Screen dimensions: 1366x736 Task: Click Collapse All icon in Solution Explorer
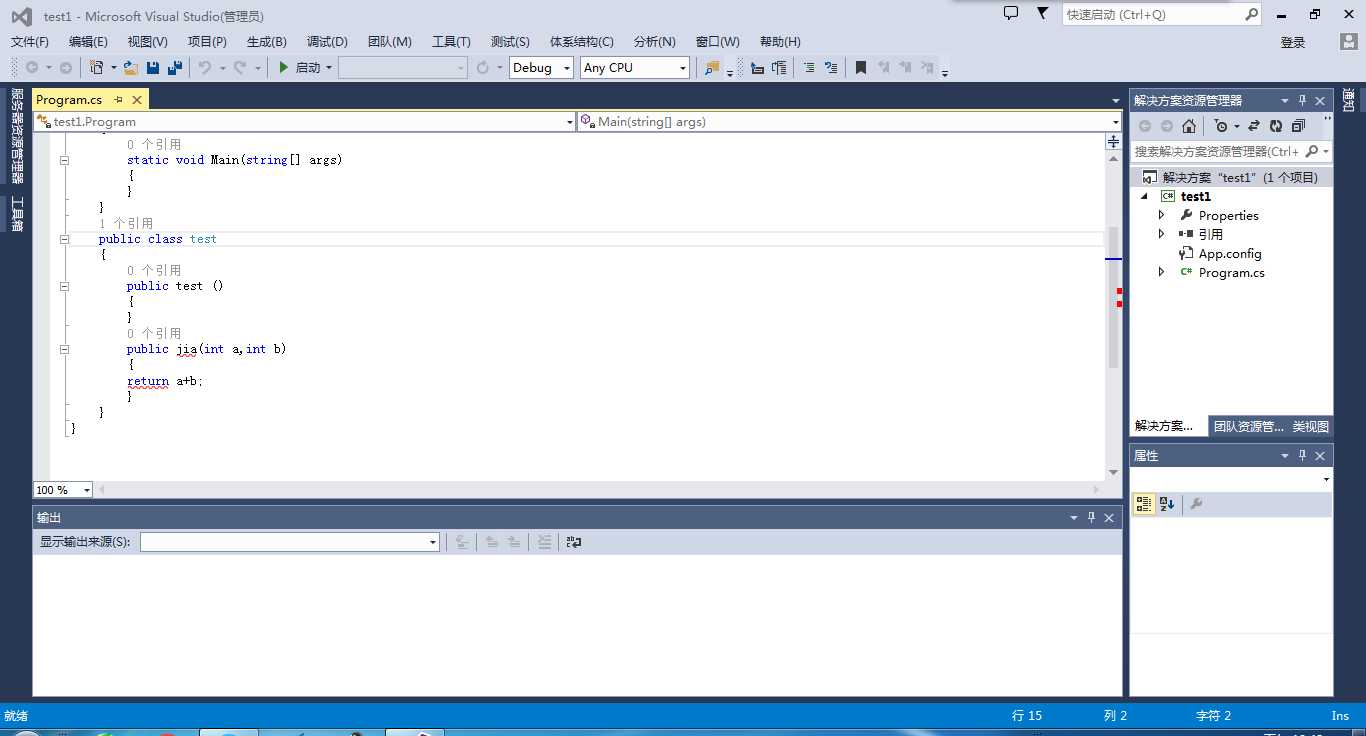point(1298,126)
